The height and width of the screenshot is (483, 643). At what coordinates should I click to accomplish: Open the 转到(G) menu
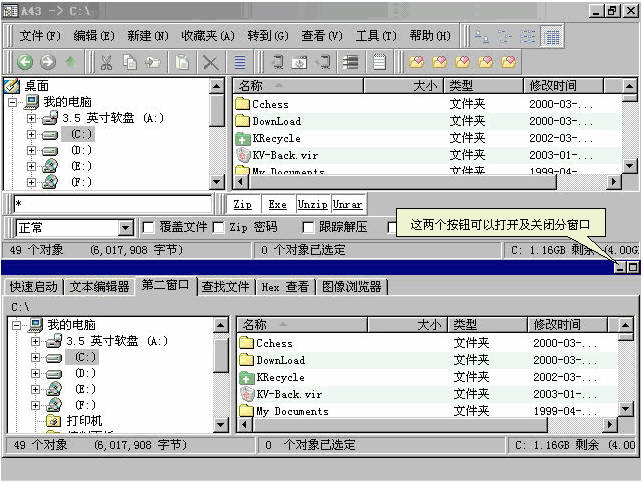click(x=268, y=36)
